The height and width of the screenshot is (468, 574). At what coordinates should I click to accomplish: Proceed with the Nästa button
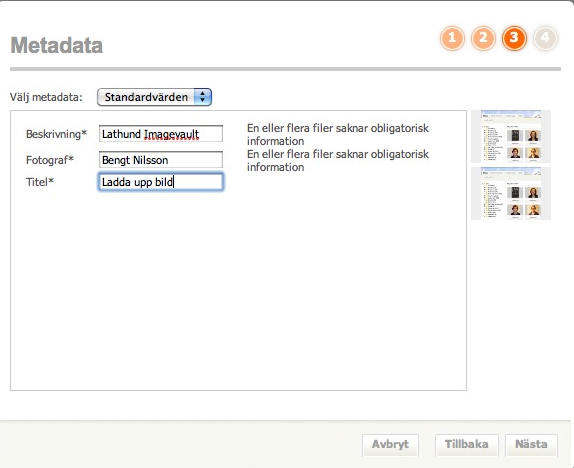pyautogui.click(x=531, y=445)
